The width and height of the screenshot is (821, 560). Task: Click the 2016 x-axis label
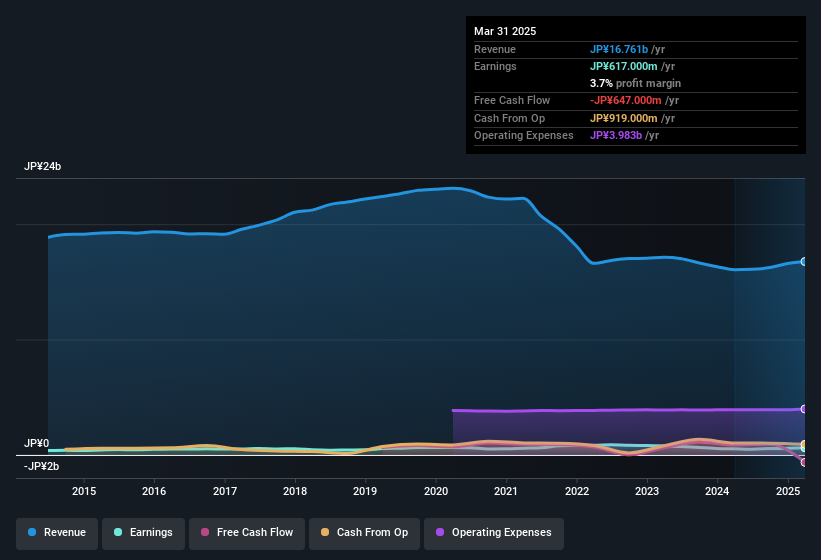click(154, 491)
